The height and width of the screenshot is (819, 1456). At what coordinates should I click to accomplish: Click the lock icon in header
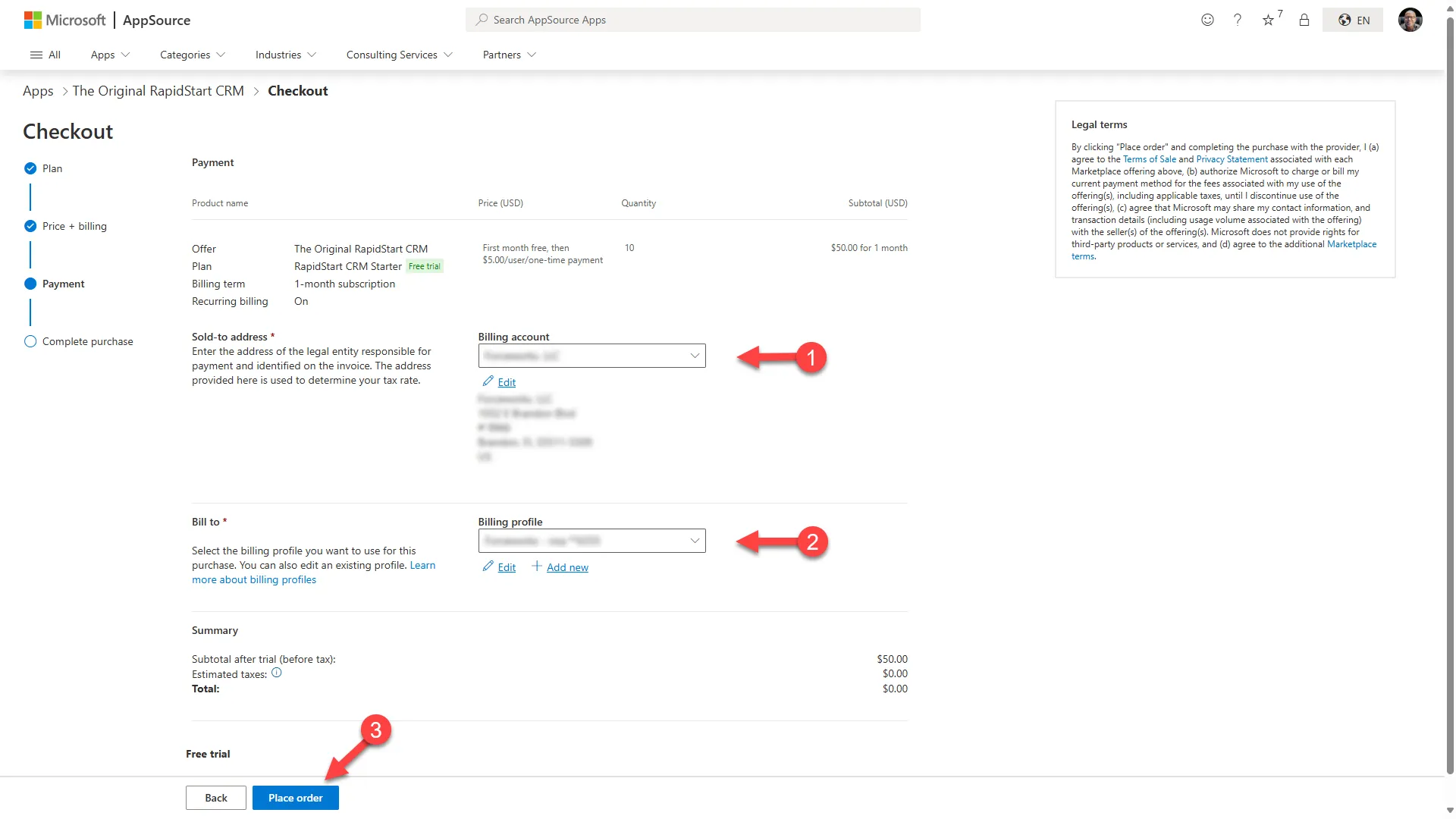[x=1304, y=20]
